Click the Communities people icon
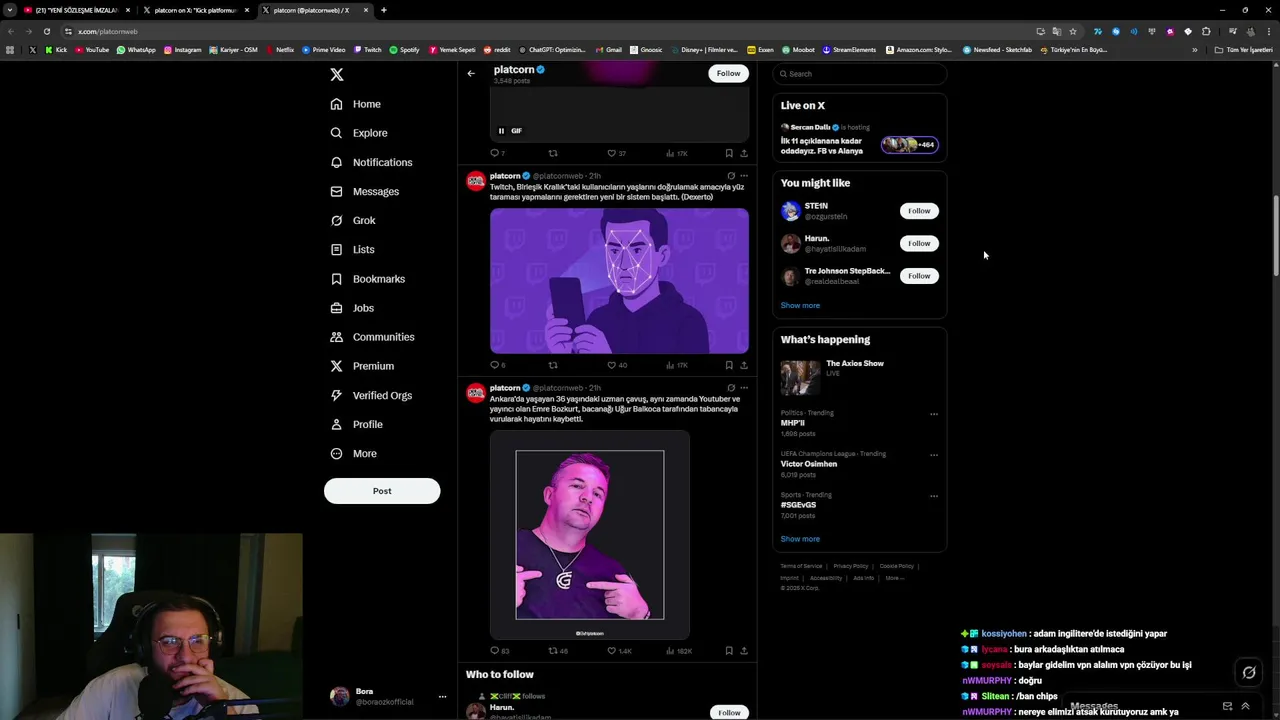 click(336, 337)
